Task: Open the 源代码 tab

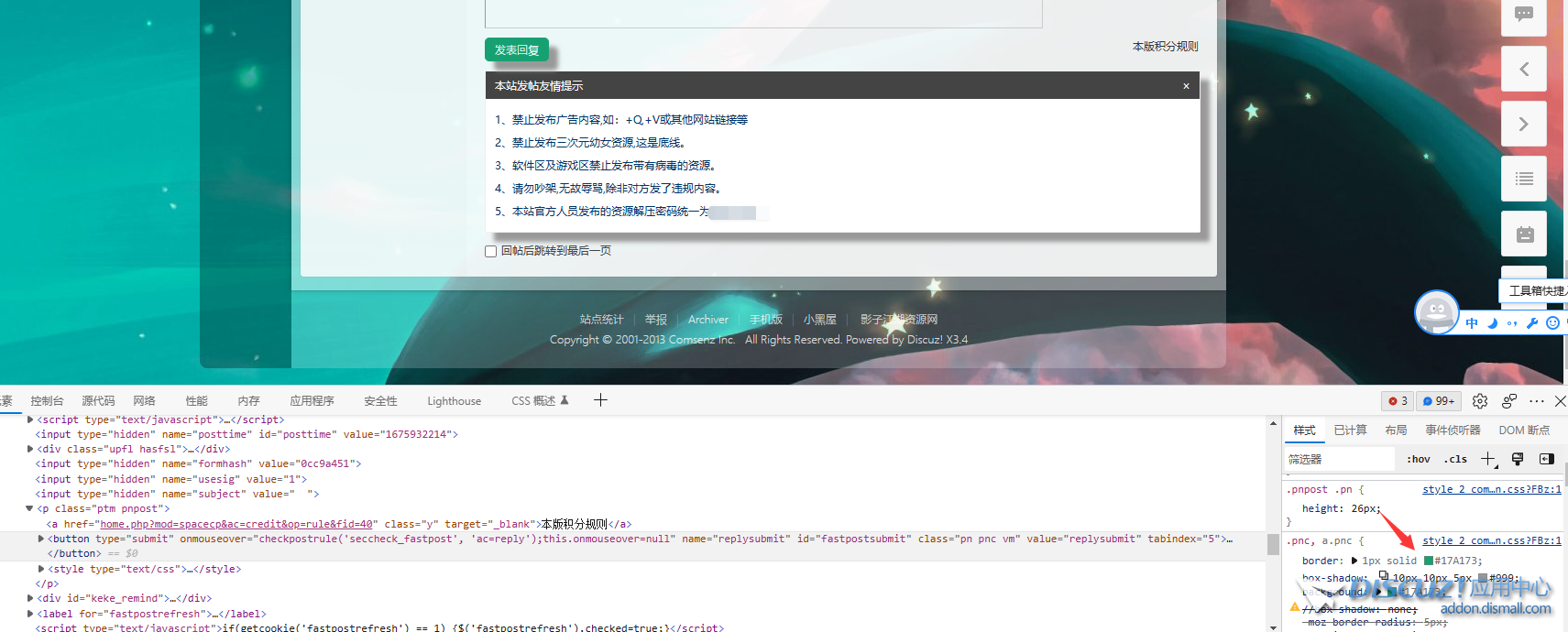Action: pyautogui.click(x=98, y=401)
